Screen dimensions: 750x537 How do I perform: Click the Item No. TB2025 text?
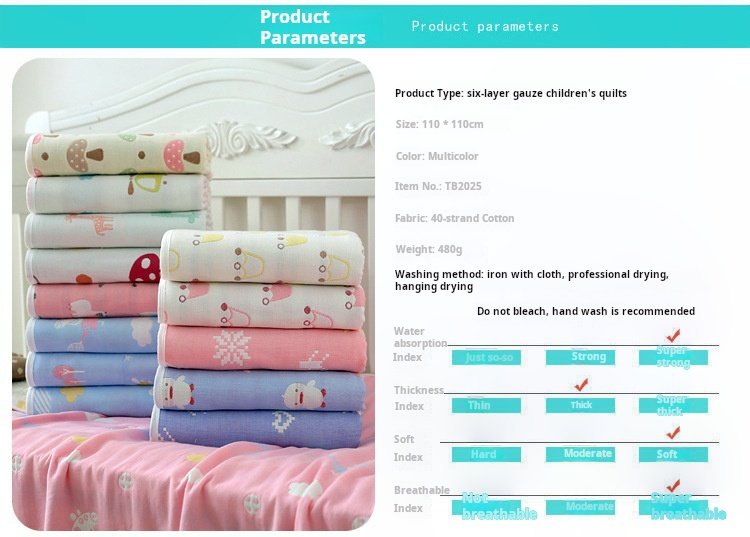pyautogui.click(x=438, y=186)
